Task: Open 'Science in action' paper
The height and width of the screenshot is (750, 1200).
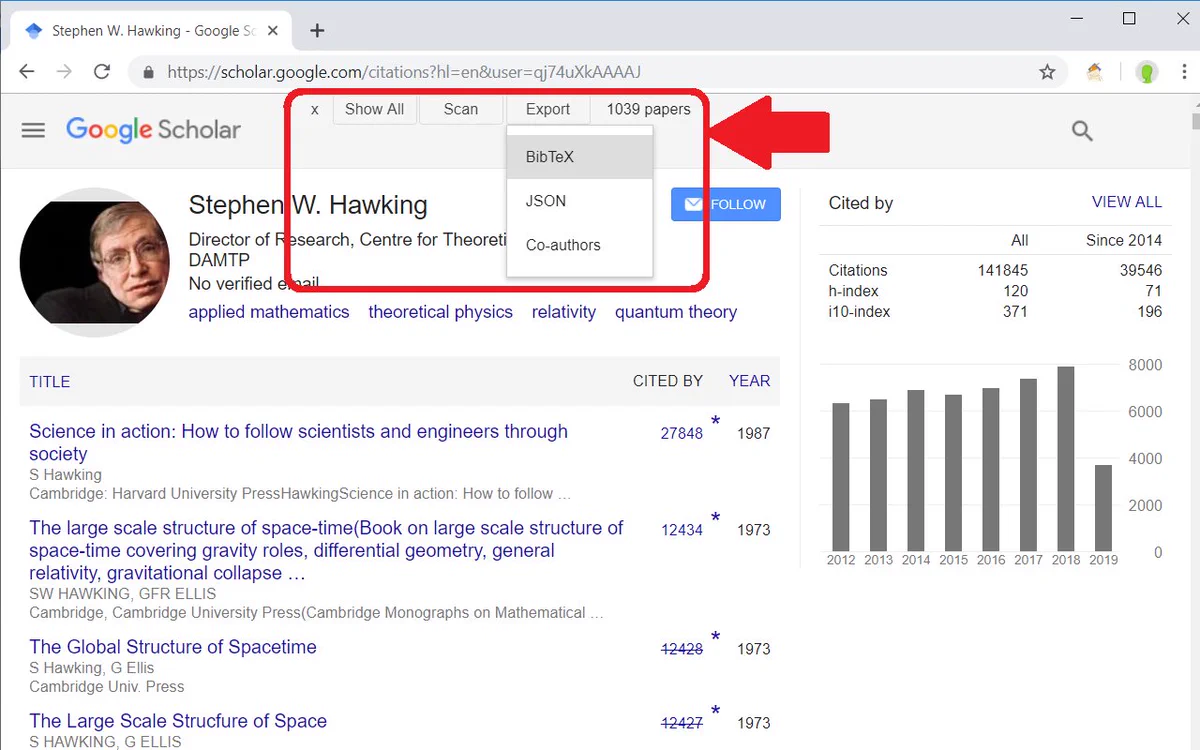Action: point(298,442)
